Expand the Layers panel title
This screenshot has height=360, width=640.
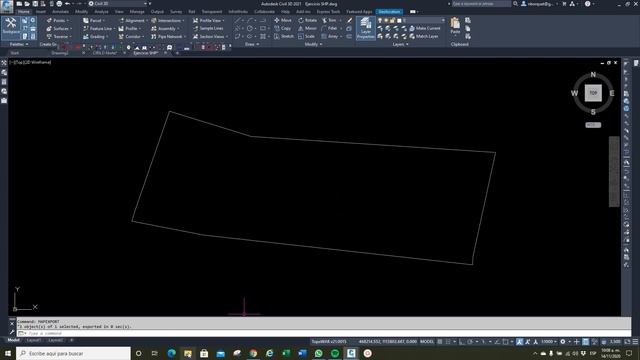tap(400, 44)
